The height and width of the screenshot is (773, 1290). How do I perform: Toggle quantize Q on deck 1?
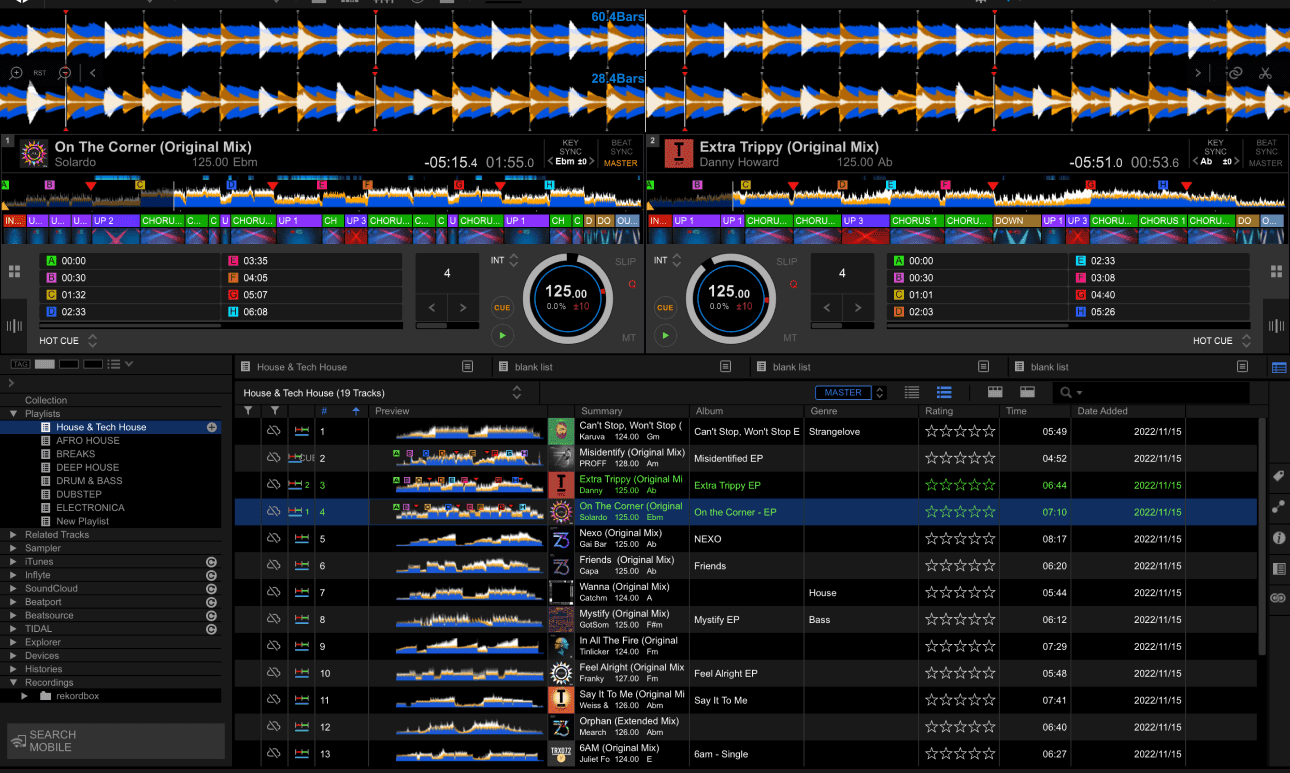[632, 284]
